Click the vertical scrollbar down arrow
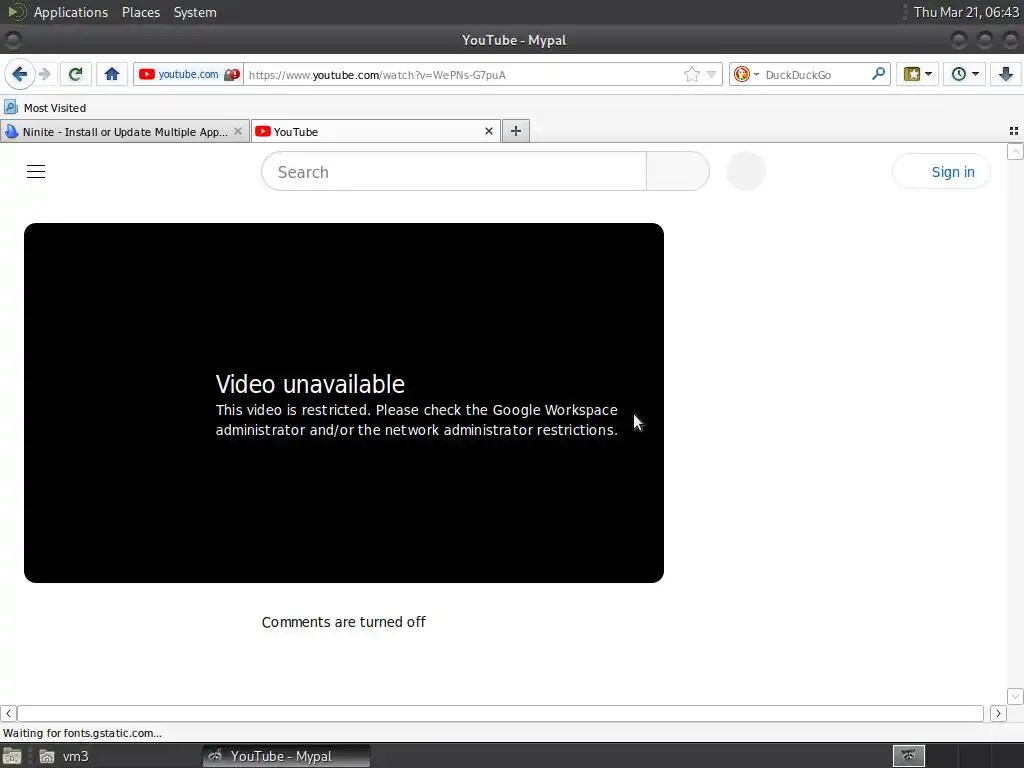 pos(1015,696)
